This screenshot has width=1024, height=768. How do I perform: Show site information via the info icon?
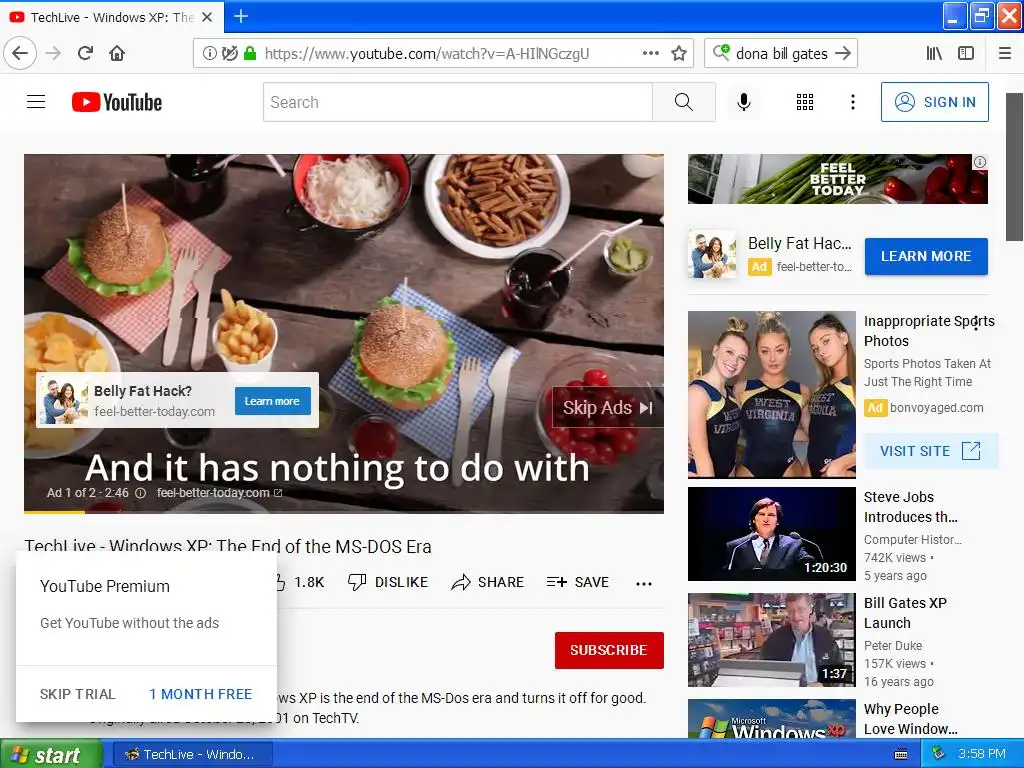tap(210, 54)
